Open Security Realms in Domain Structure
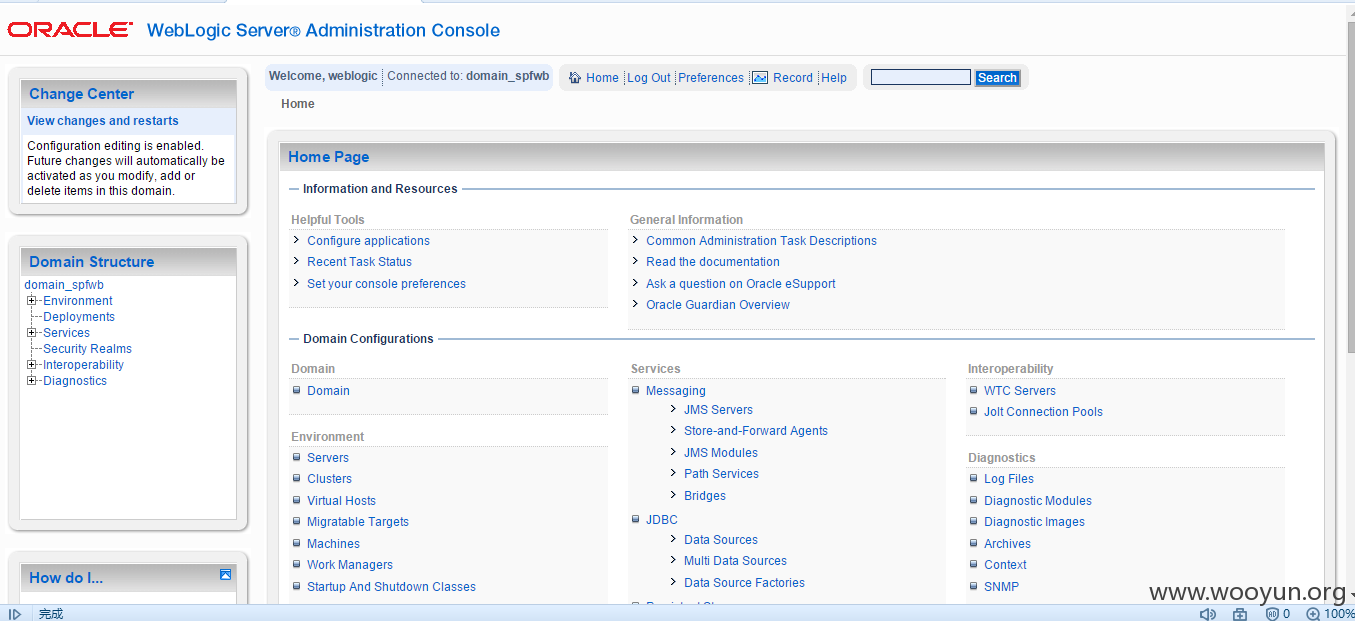The image size is (1355, 621). (x=87, y=349)
